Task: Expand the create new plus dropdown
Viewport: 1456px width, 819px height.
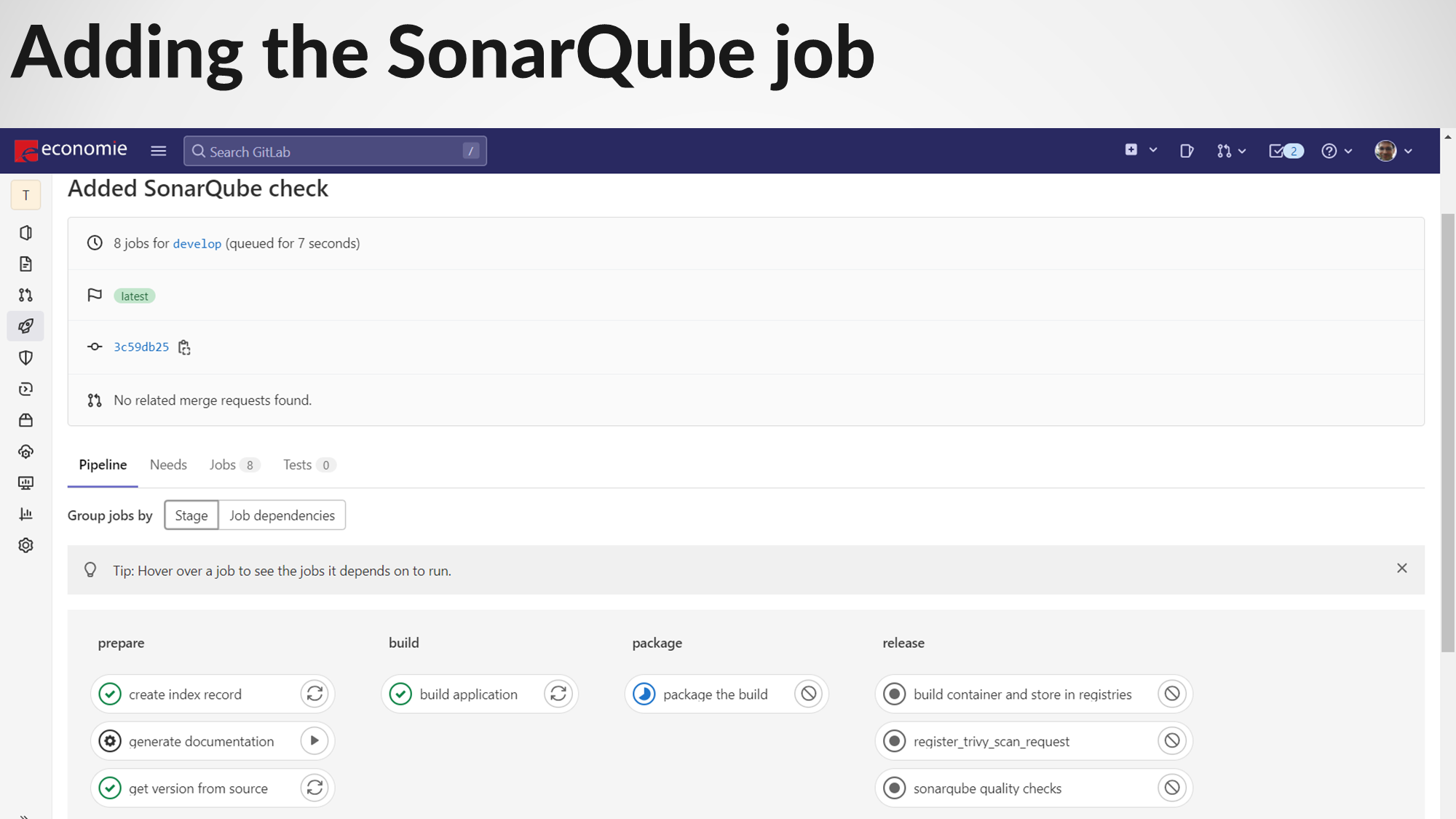Action: [1140, 150]
